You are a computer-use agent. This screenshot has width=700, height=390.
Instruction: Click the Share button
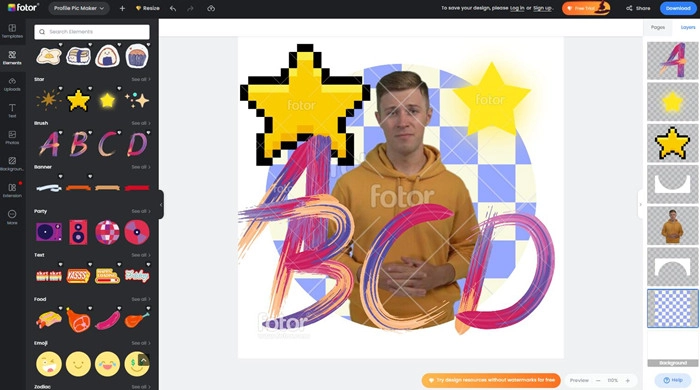[638, 8]
